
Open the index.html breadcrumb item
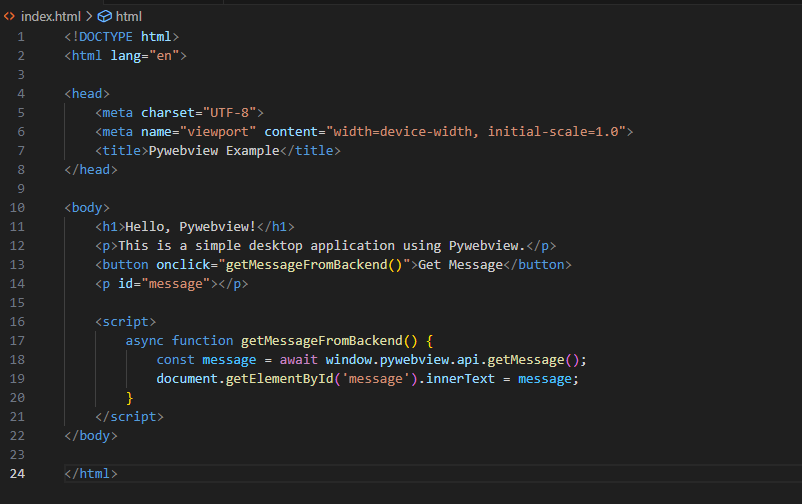tap(50, 17)
